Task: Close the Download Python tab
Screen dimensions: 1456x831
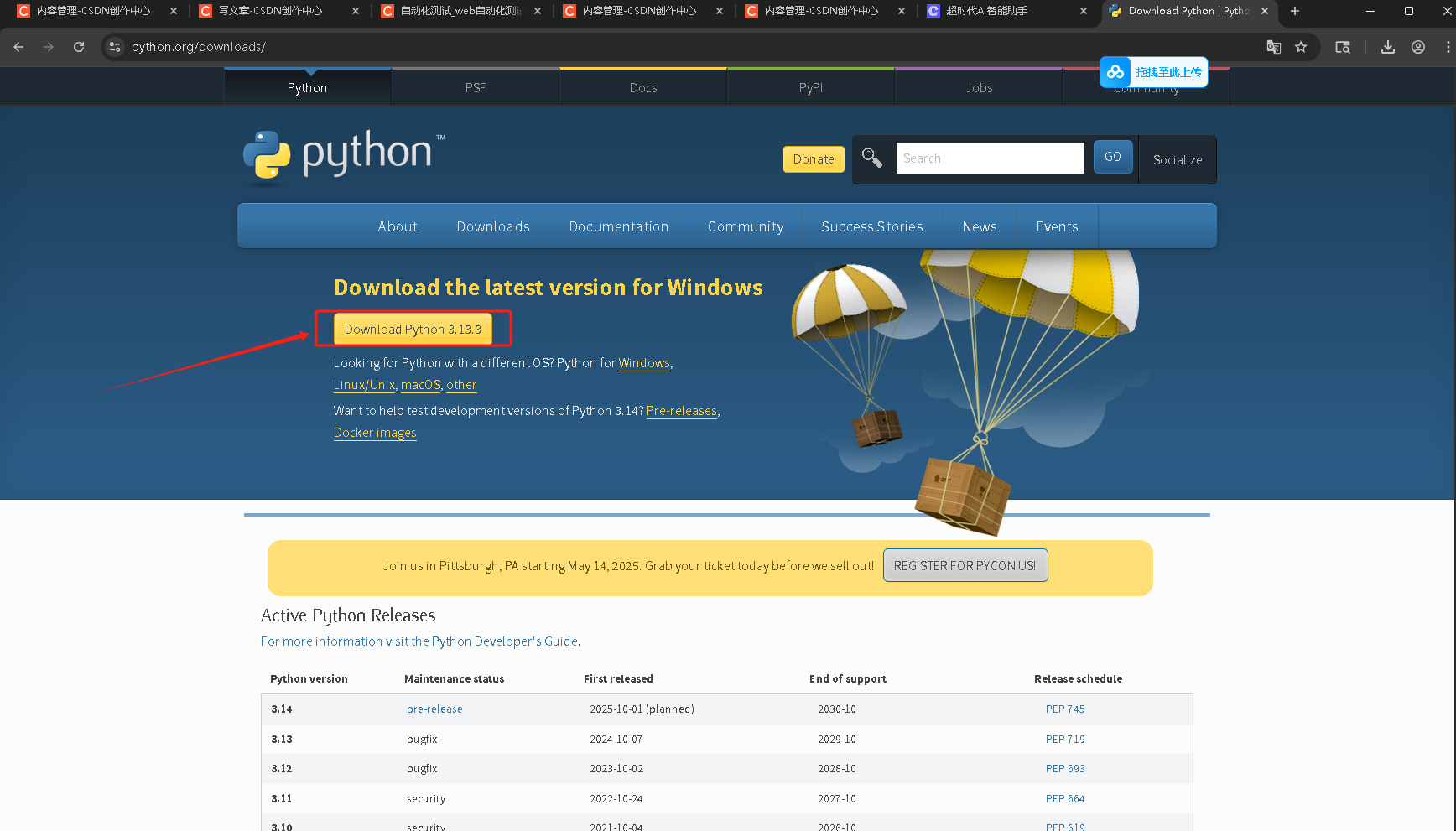Action: click(1265, 11)
